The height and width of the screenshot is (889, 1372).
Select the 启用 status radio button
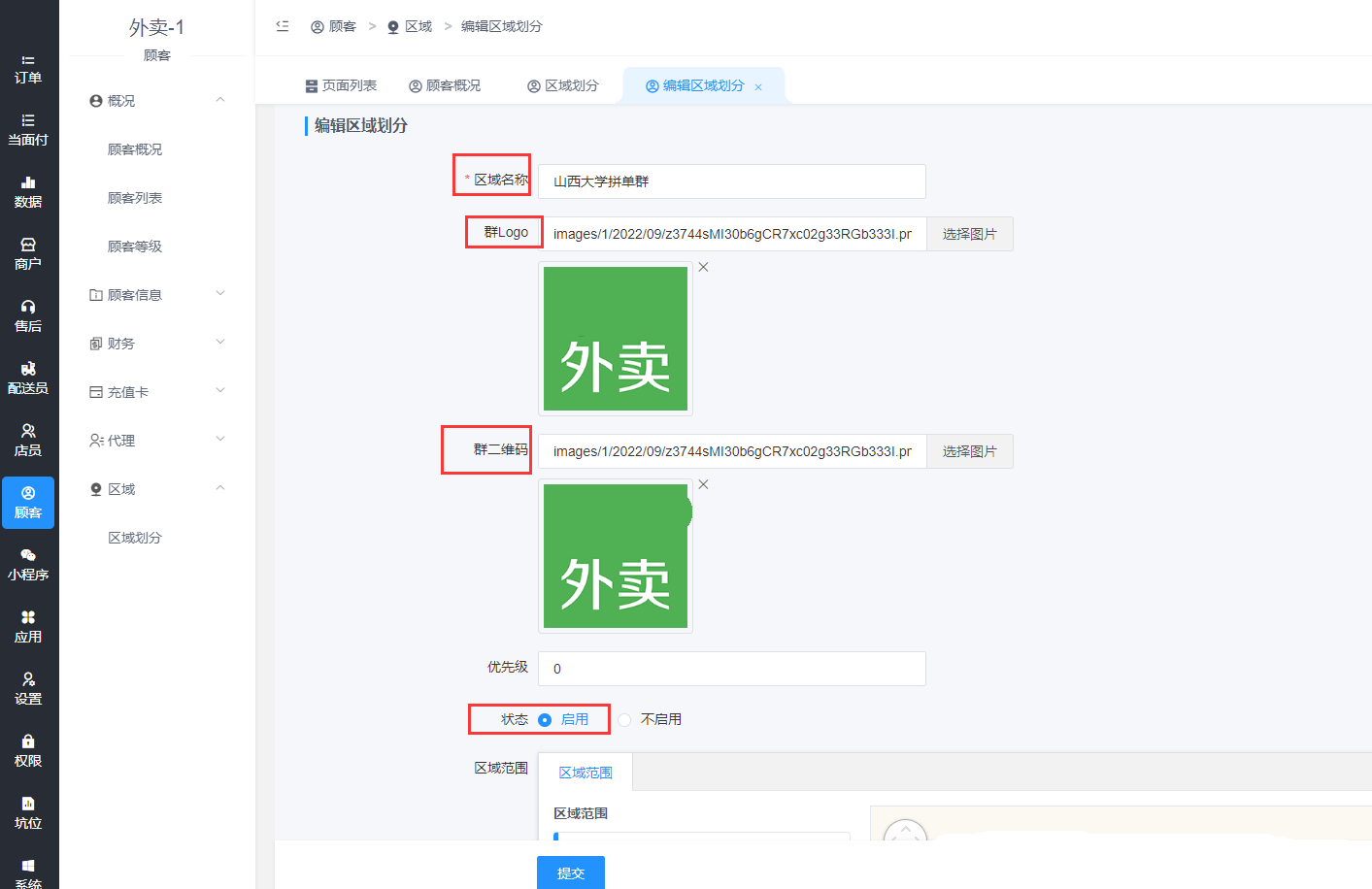(545, 719)
